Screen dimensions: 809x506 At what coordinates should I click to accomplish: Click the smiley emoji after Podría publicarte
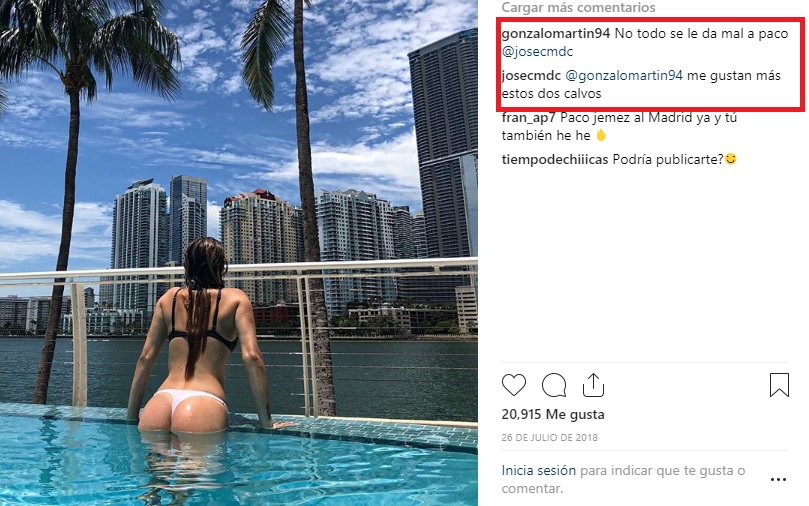pos(731,159)
